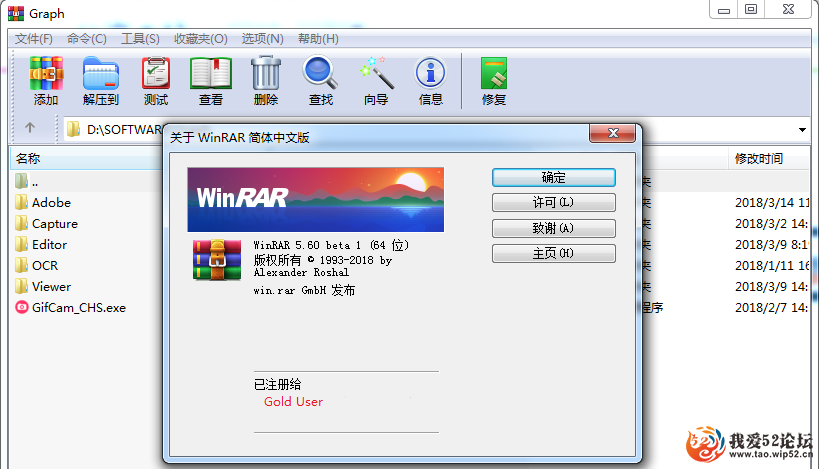Open the 工具(S) menu
820x469 pixels.
pyautogui.click(x=140, y=39)
